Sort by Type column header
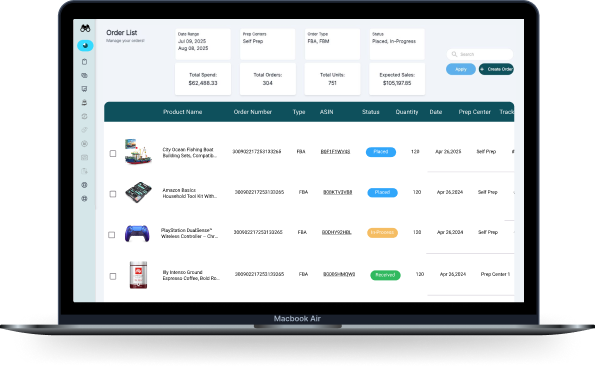Viewport: 595px width, 368px height. coord(299,112)
